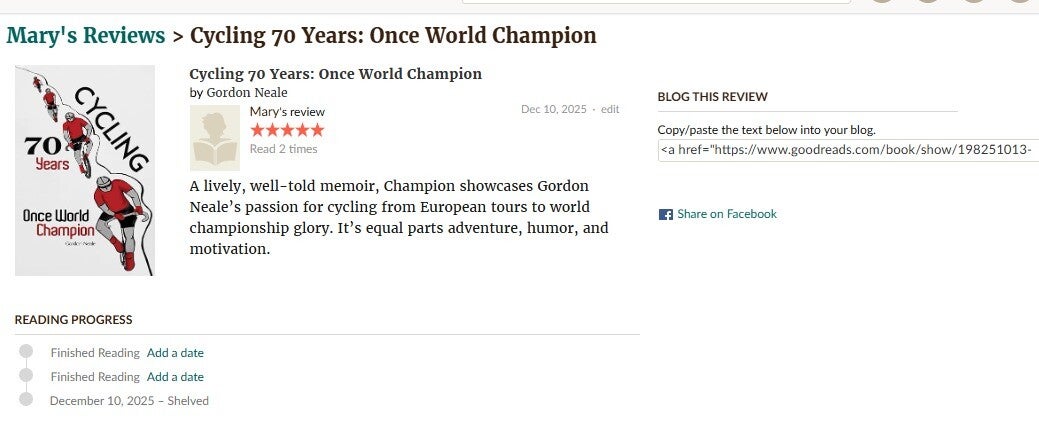The width and height of the screenshot is (1039, 438).
Task: Edit the review via the edit link
Action: tap(610, 109)
